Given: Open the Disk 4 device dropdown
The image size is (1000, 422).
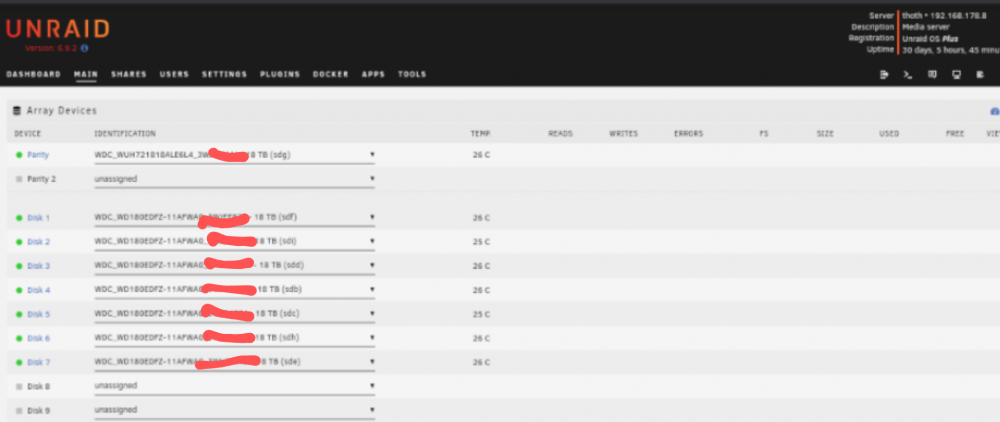Looking at the screenshot, I should pos(234,289).
